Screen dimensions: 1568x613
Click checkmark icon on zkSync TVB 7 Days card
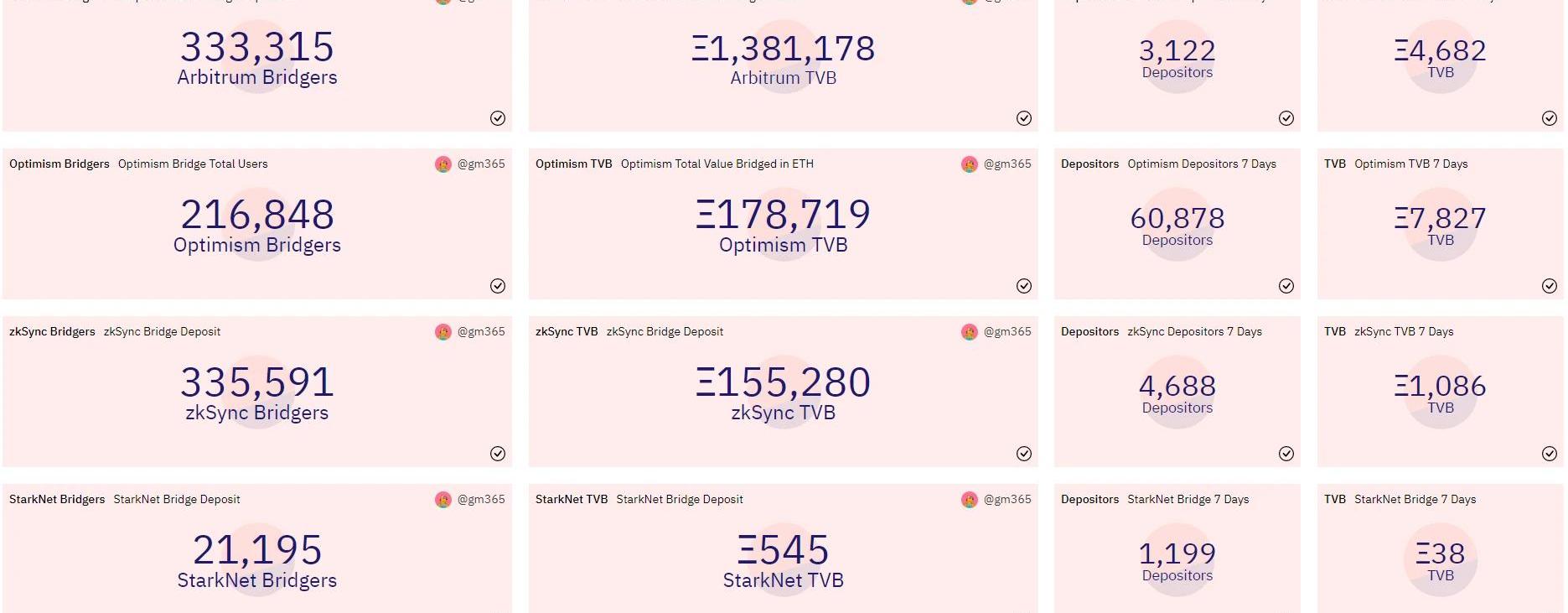coord(1550,454)
